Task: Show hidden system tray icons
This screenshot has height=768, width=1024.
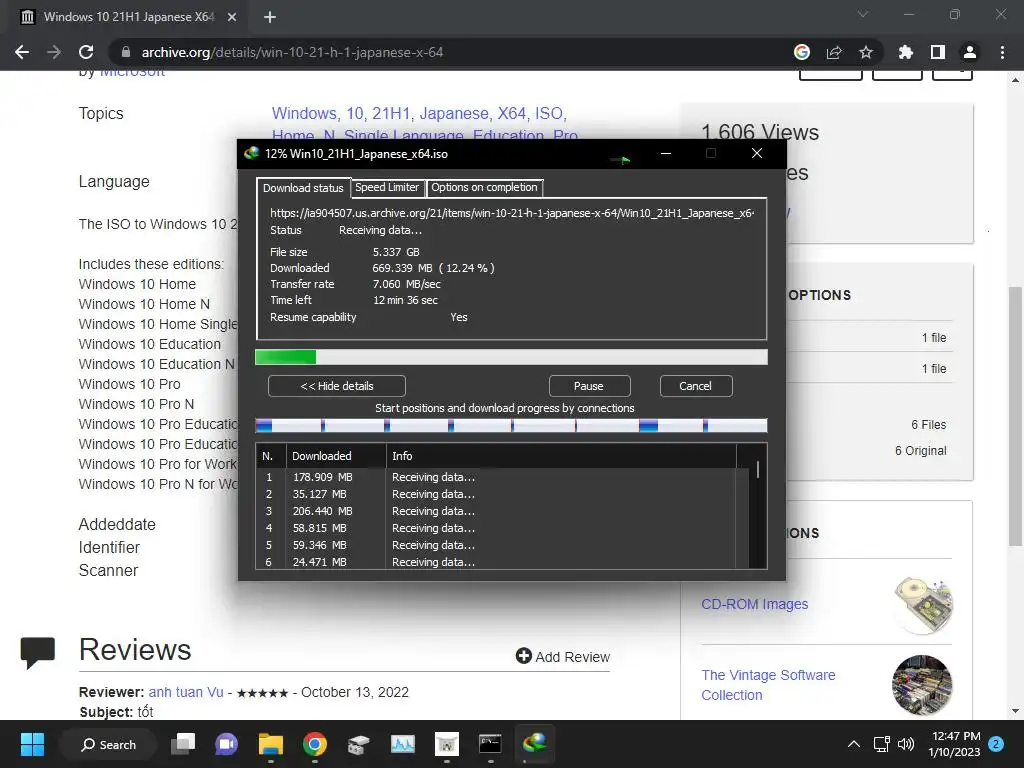Action: (x=854, y=744)
